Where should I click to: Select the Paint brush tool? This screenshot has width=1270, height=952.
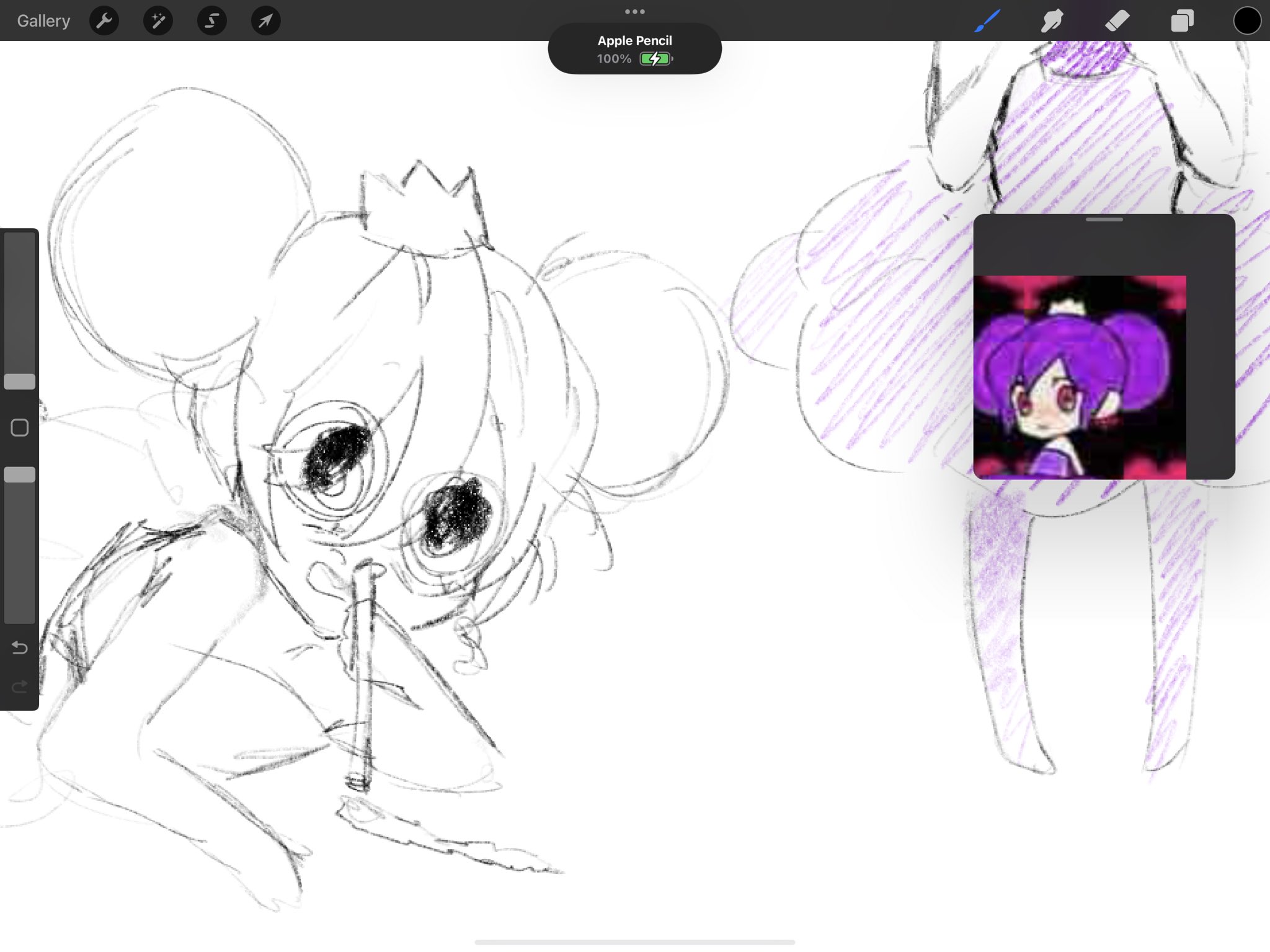click(987, 20)
